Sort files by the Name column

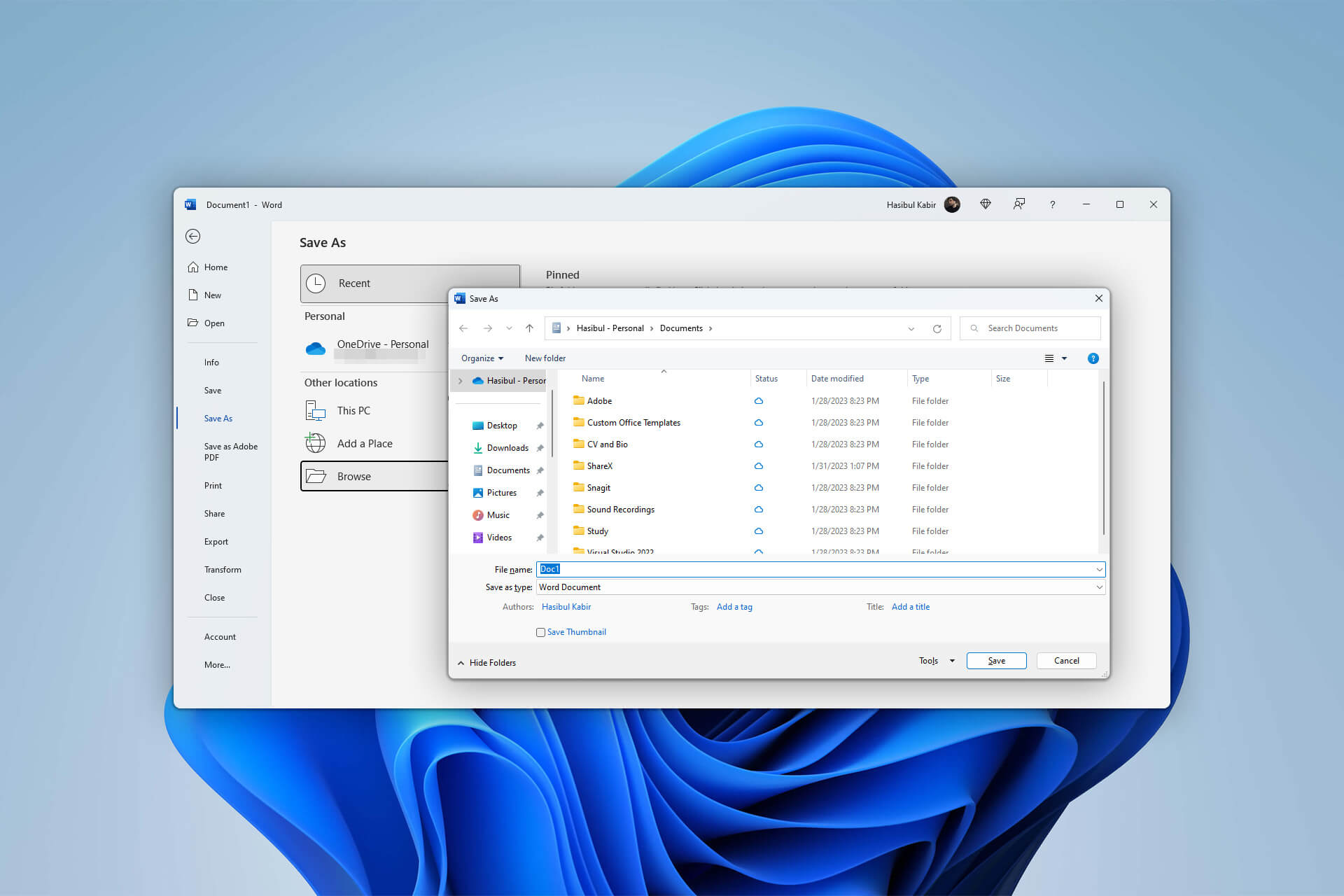(x=592, y=379)
